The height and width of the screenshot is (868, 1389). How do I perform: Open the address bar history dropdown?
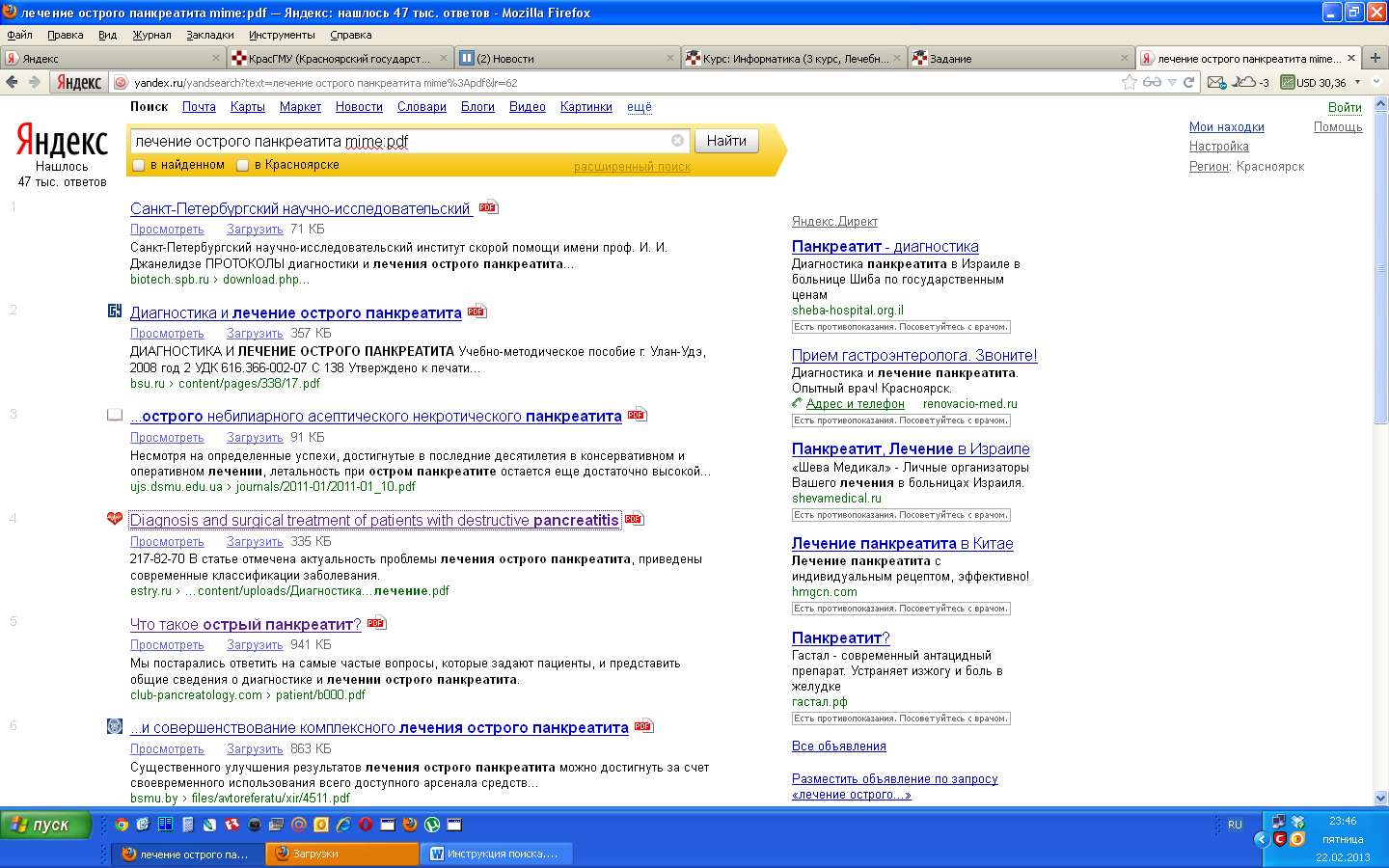click(x=1172, y=82)
